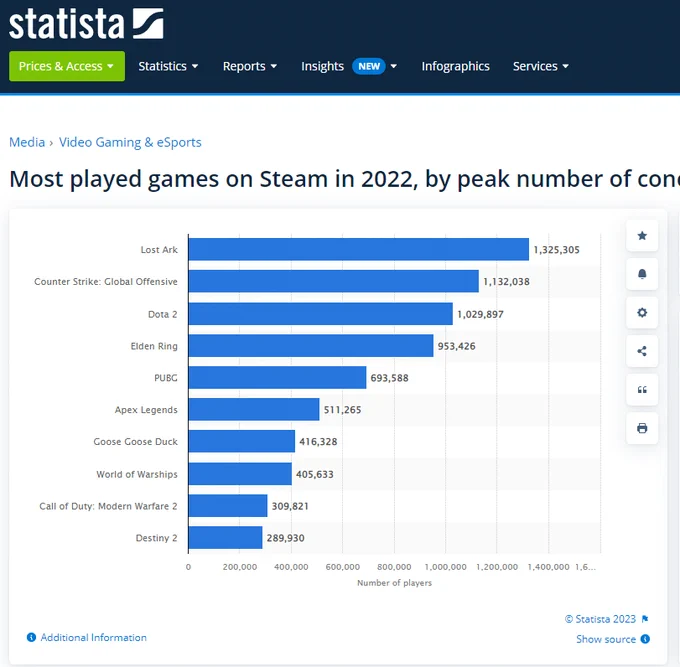Click the Elden Ring bar
This screenshot has width=680, height=667.
[x=311, y=346]
